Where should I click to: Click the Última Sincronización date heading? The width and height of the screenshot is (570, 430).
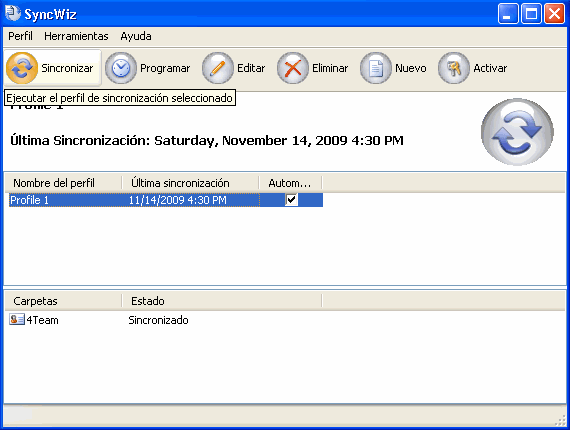click(x=207, y=141)
